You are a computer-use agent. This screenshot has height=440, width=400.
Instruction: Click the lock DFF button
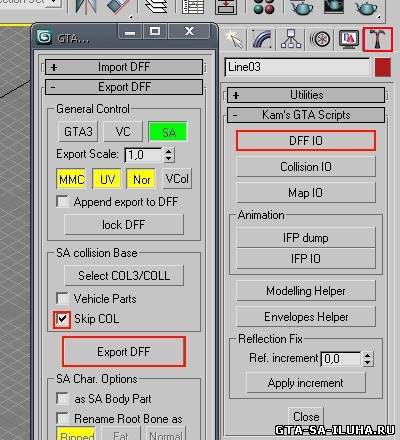click(x=124, y=225)
